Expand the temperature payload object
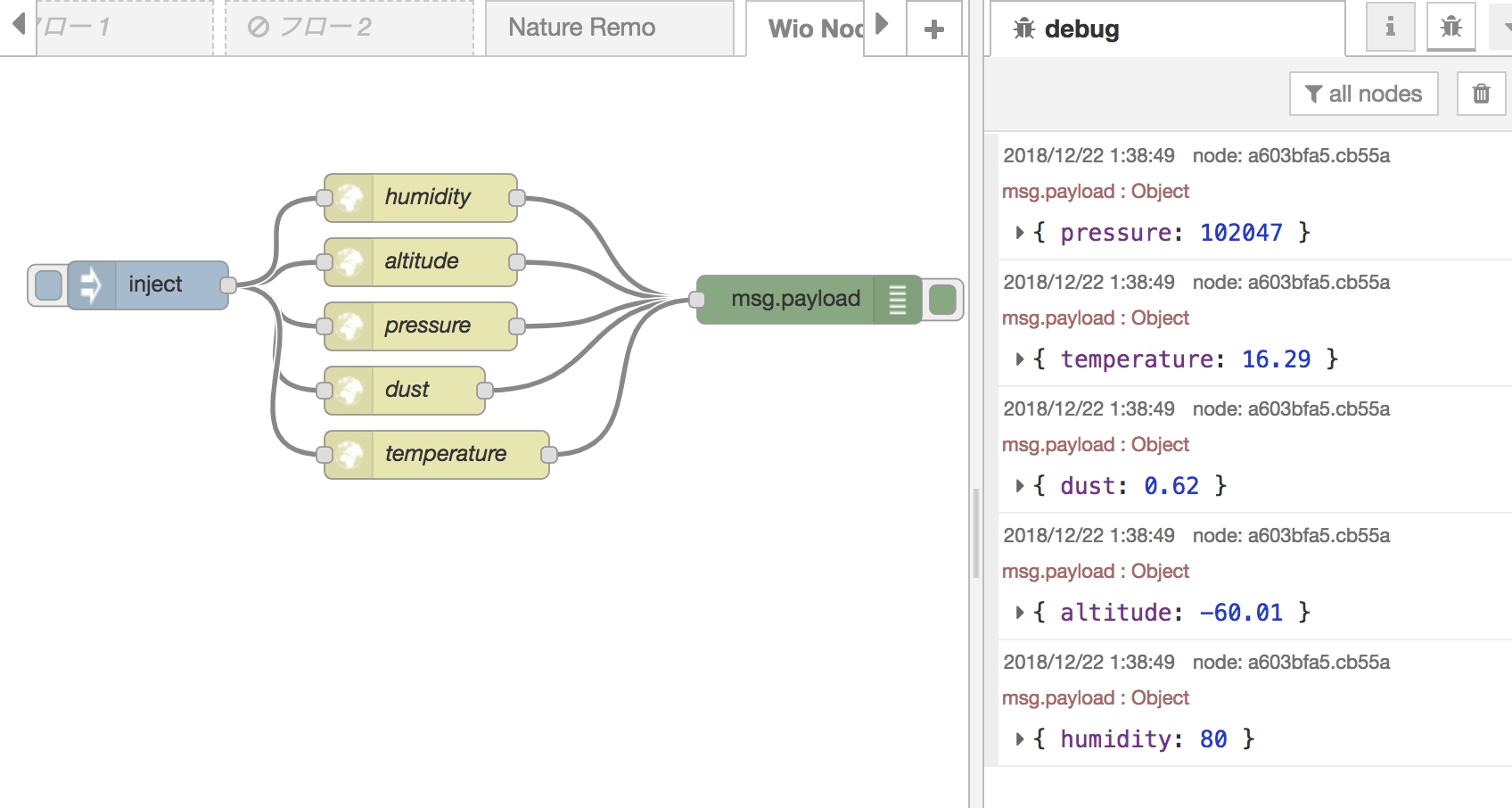Image resolution: width=1512 pixels, height=808 pixels. coord(1019,359)
